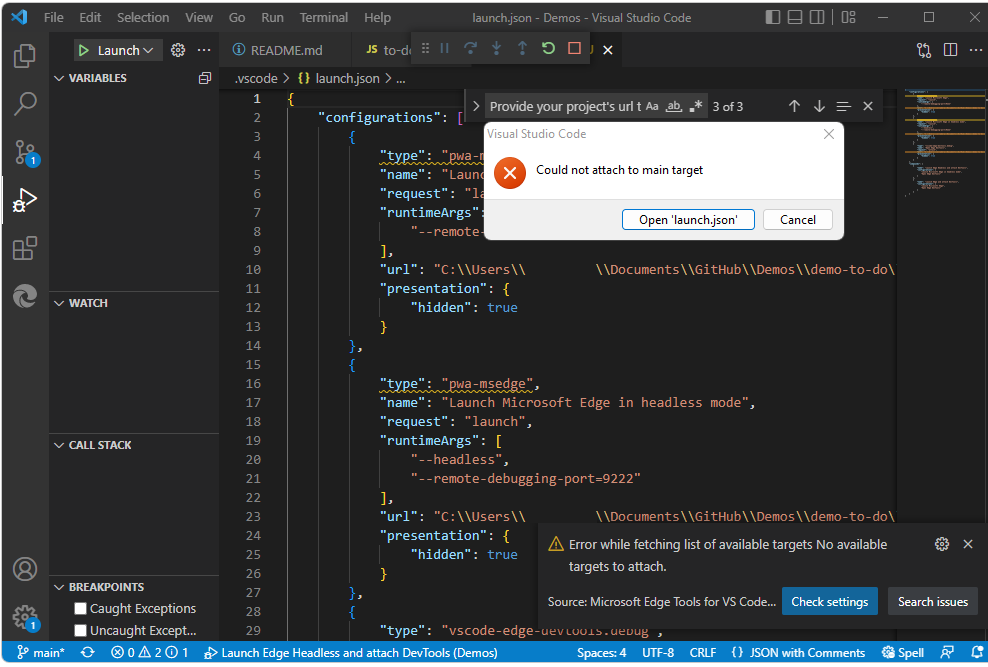
Task: Open the Search view in activity bar
Action: pos(25,103)
